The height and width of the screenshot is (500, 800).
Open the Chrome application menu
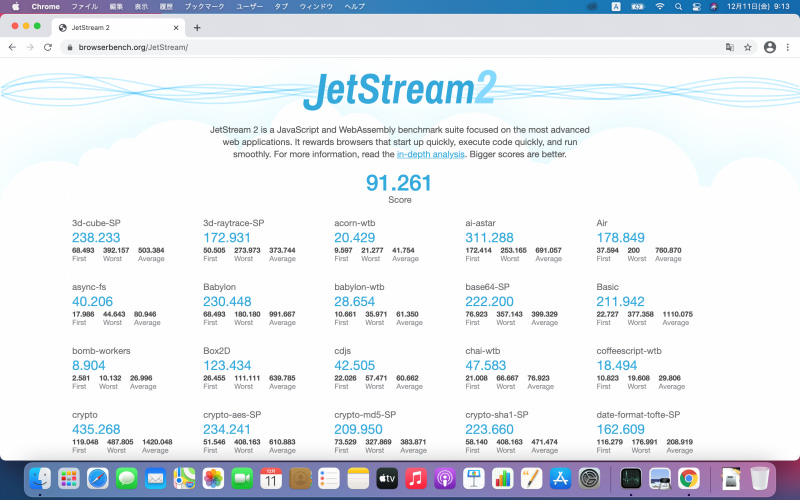point(45,7)
